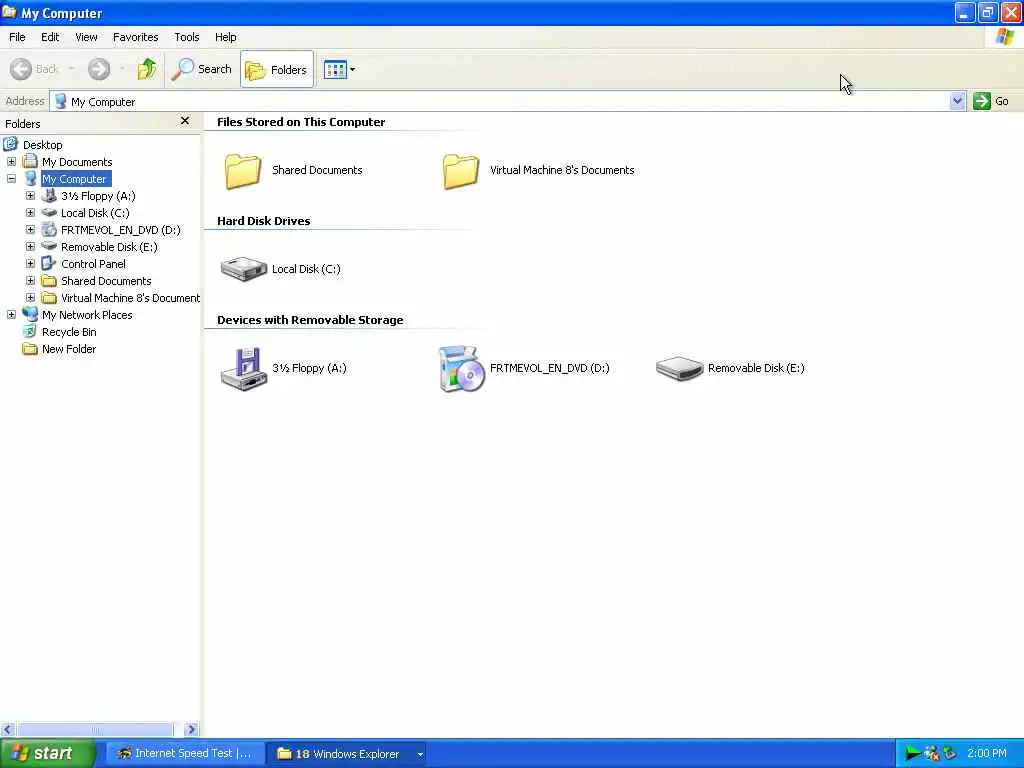Expand Virtual Machine 8's Documents tree node

tap(30, 297)
